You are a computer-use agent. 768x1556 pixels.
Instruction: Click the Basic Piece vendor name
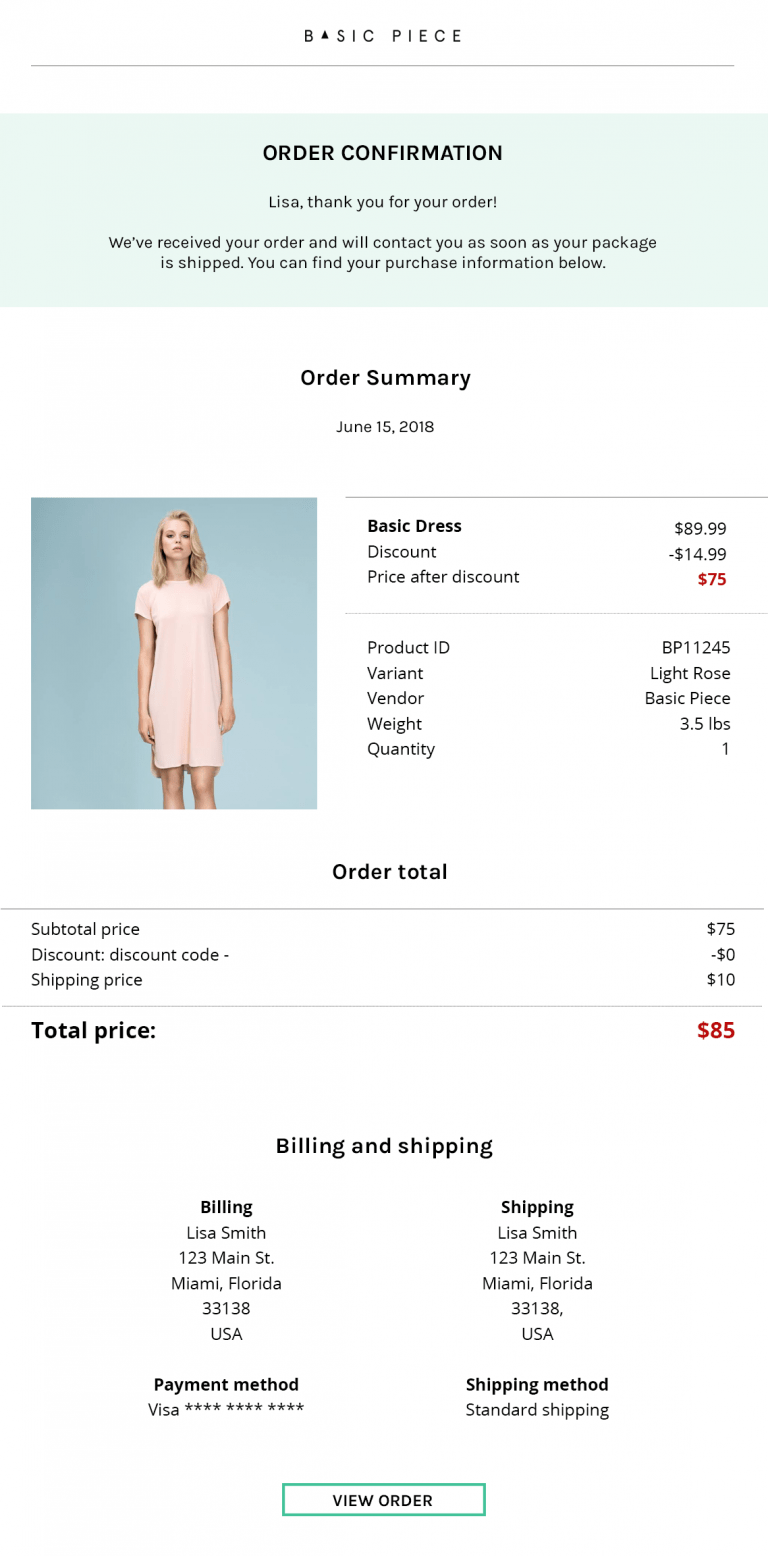coord(687,698)
